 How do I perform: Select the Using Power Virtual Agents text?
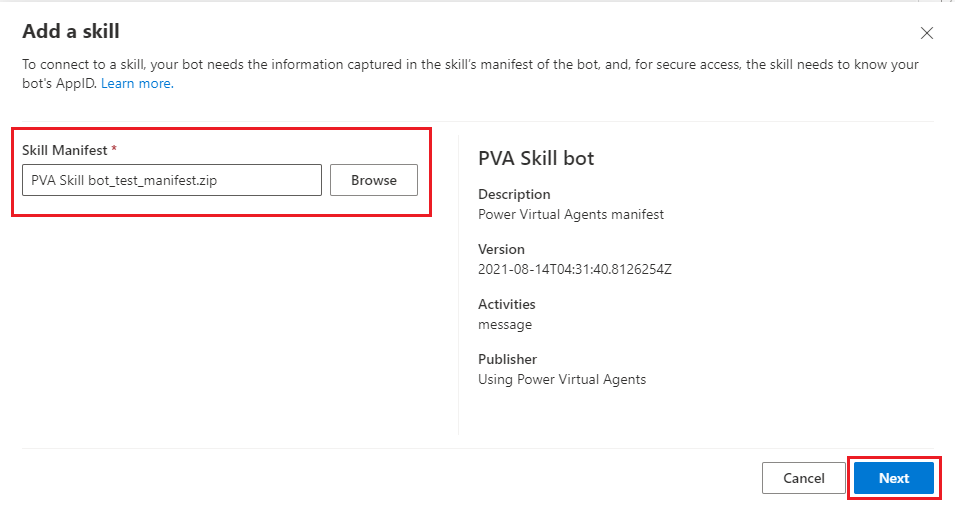click(562, 379)
